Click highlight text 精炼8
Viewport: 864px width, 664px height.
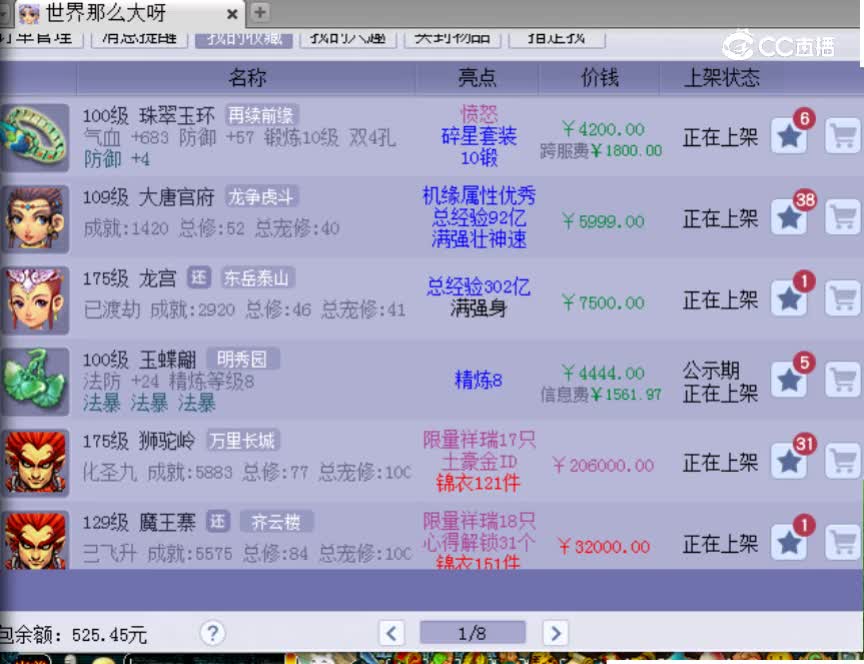coord(478,380)
